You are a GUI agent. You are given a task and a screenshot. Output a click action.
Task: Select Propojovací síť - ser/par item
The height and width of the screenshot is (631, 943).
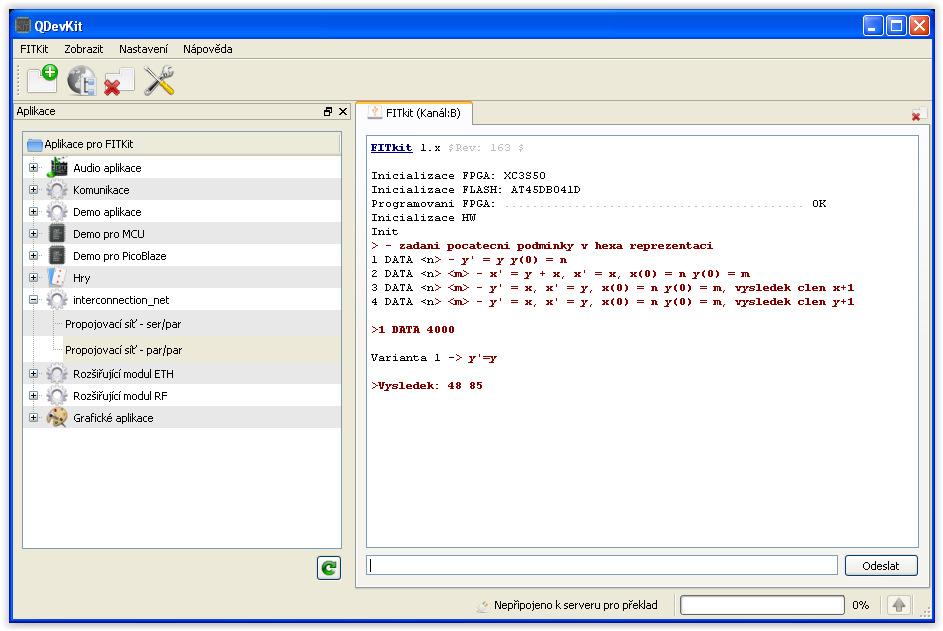point(123,324)
